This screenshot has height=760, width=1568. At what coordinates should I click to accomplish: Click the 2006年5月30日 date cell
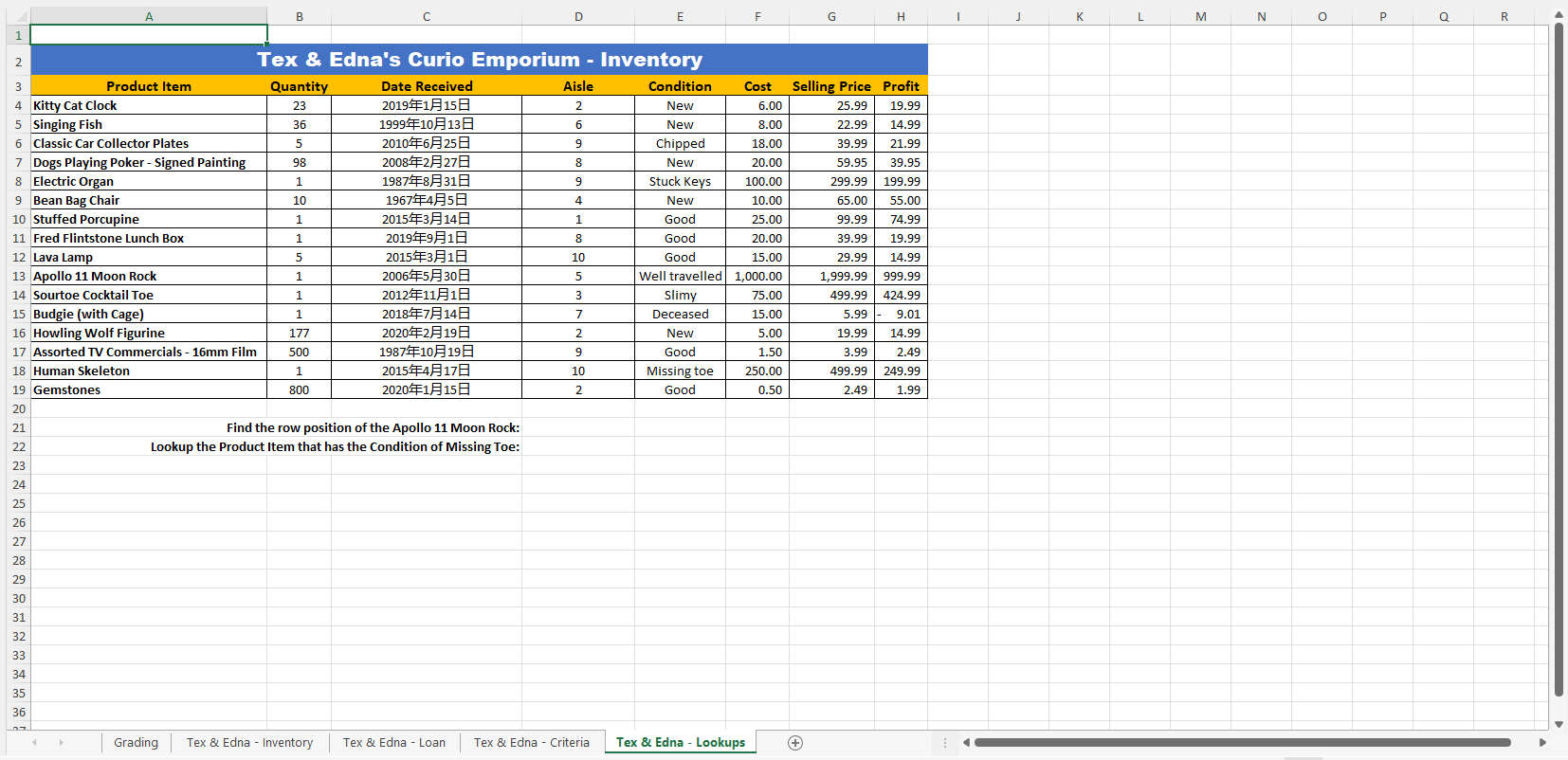point(427,276)
